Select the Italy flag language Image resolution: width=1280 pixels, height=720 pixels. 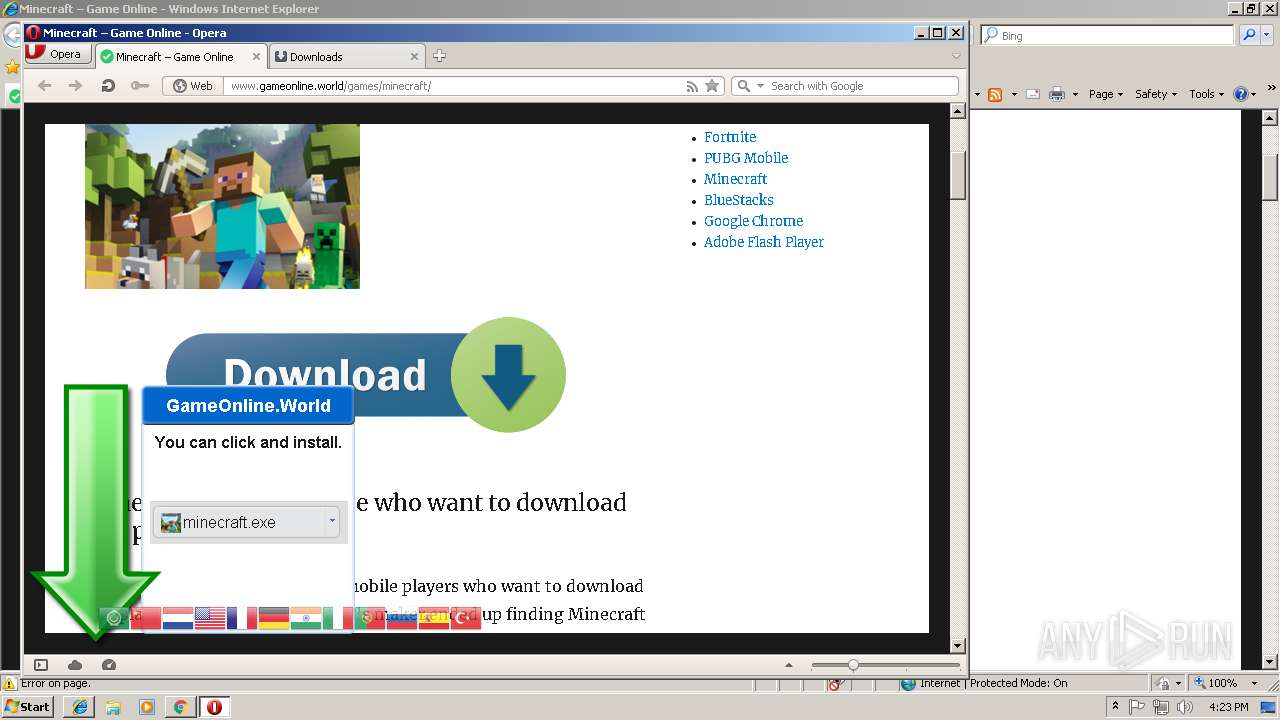[338, 618]
